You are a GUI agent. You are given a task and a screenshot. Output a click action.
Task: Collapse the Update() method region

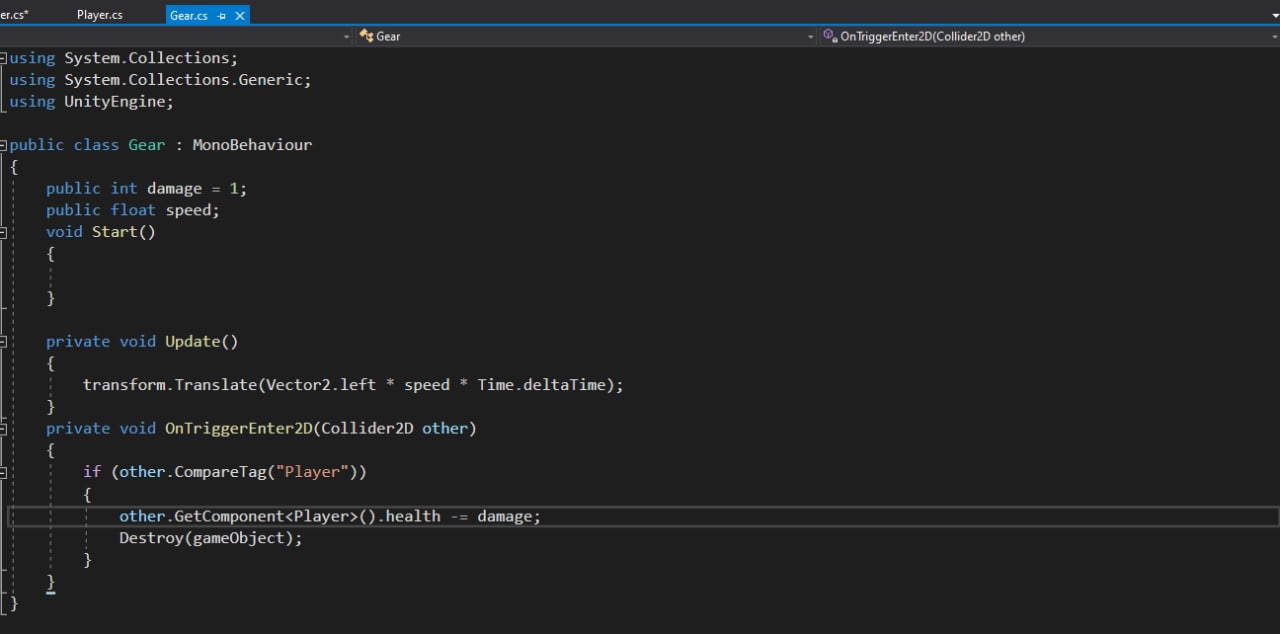[4, 341]
